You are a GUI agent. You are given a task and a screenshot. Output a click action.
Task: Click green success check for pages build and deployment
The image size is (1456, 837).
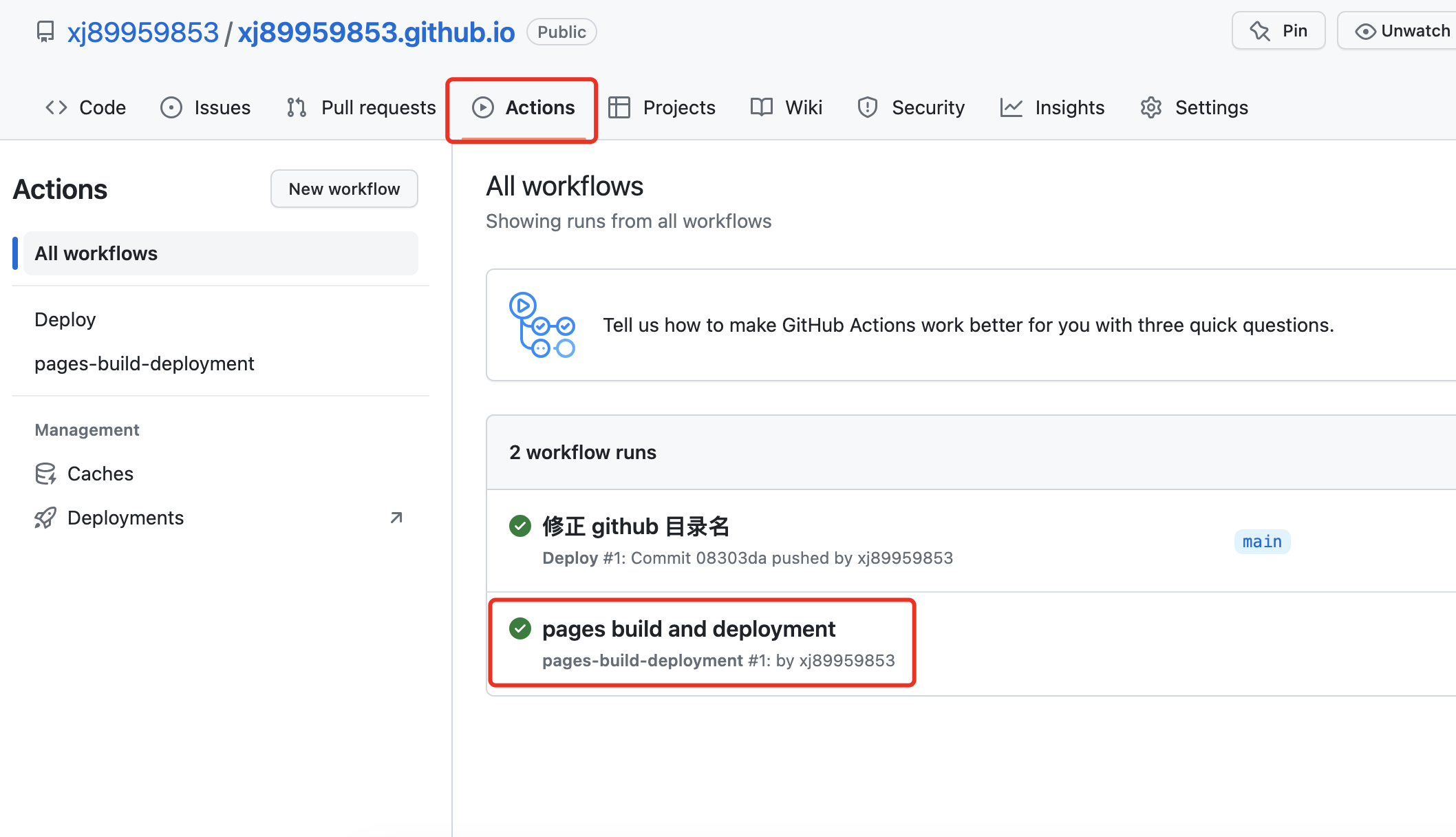click(x=520, y=628)
